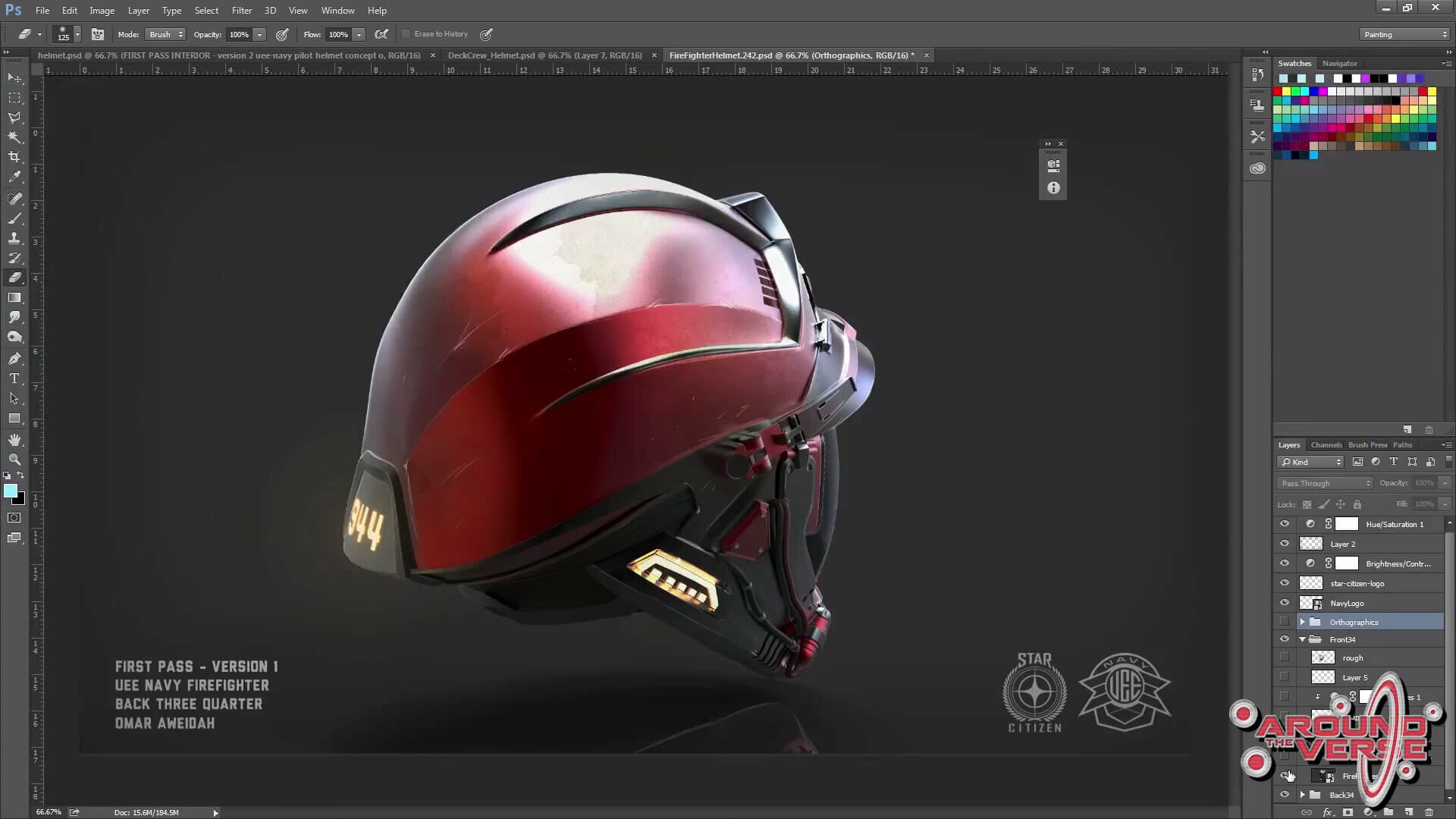Hide the NavyLogo layer

click(x=1284, y=603)
